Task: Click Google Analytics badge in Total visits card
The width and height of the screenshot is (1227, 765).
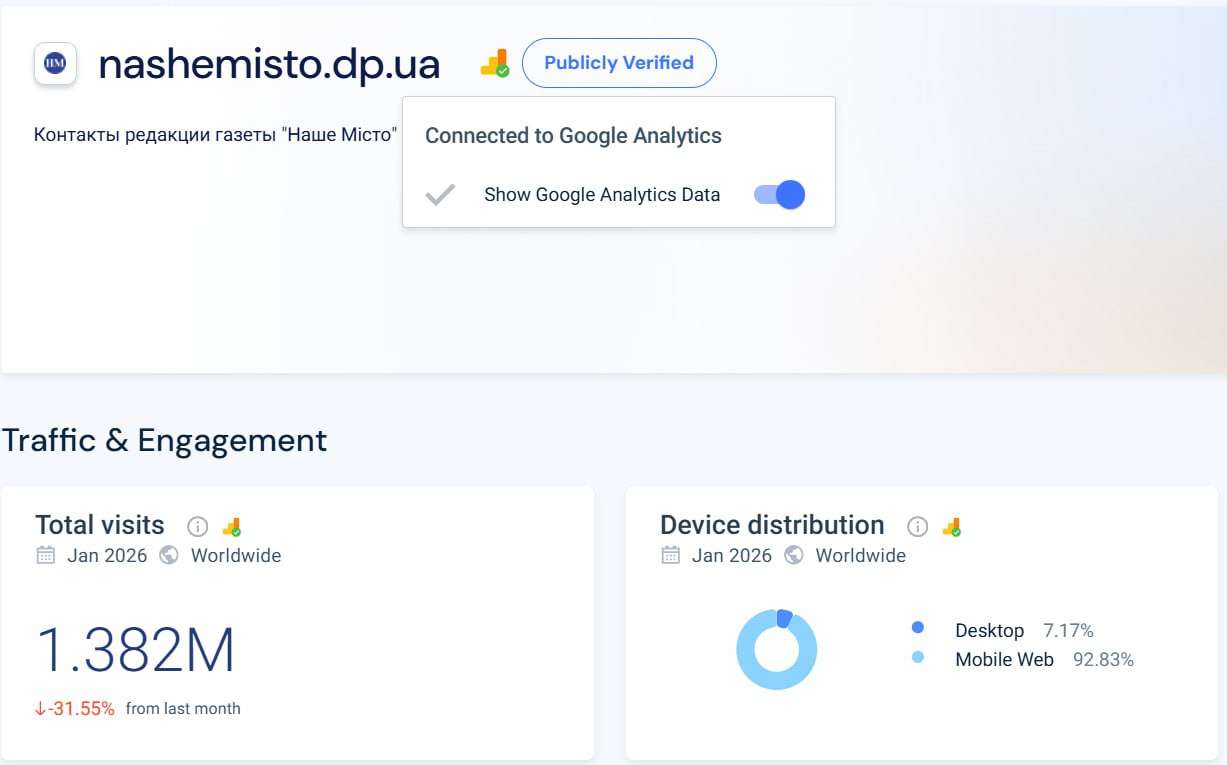Action: click(x=232, y=526)
